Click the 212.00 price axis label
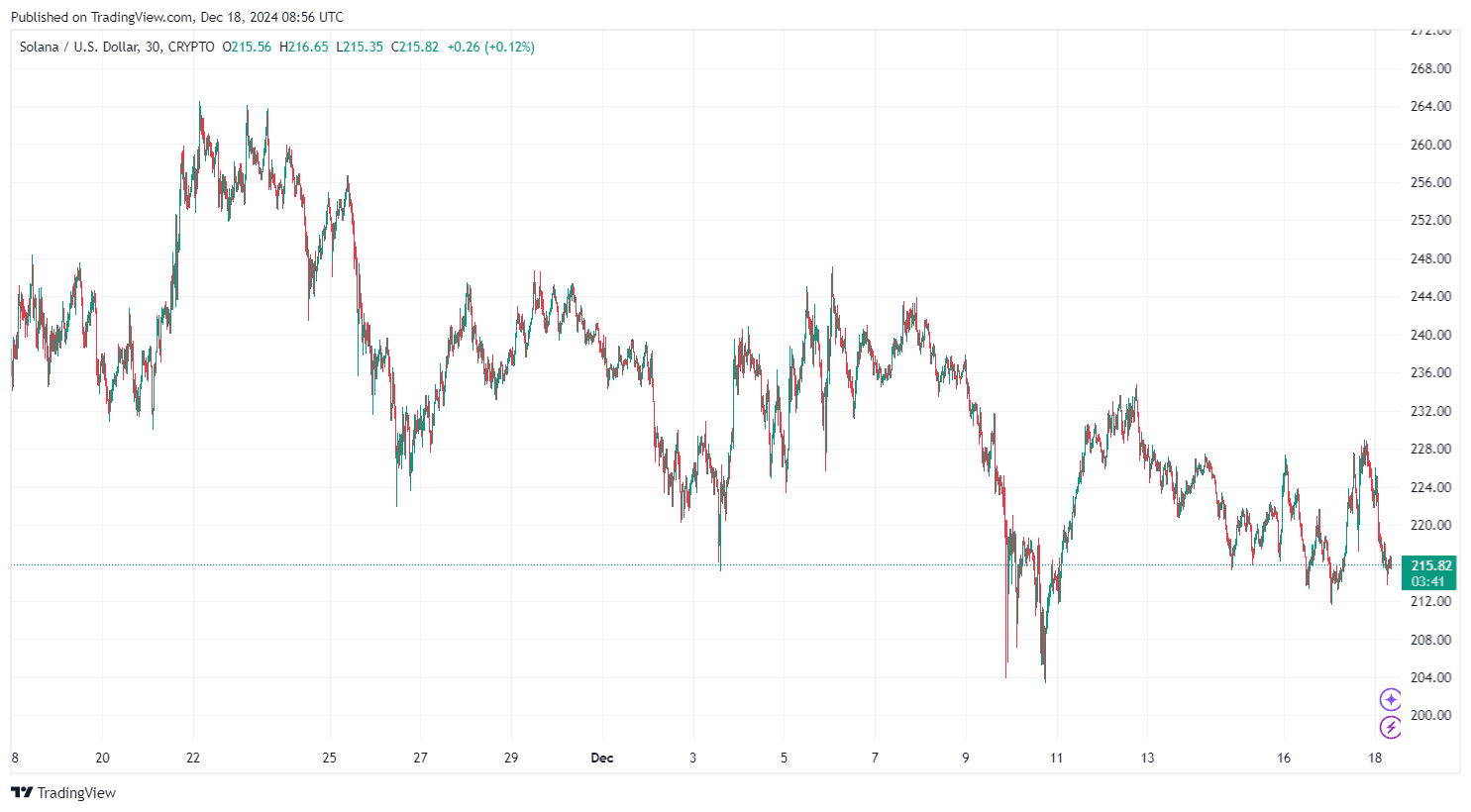This screenshot has width=1471, height=812. tap(1430, 601)
